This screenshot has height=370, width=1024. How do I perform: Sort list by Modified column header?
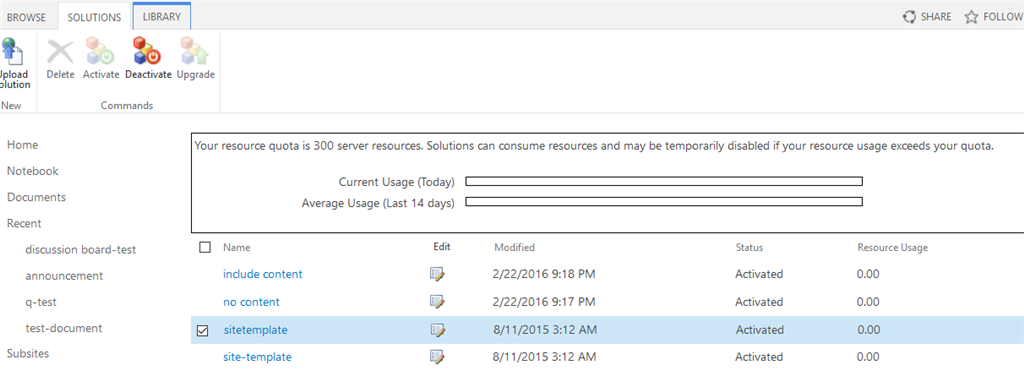coord(515,247)
